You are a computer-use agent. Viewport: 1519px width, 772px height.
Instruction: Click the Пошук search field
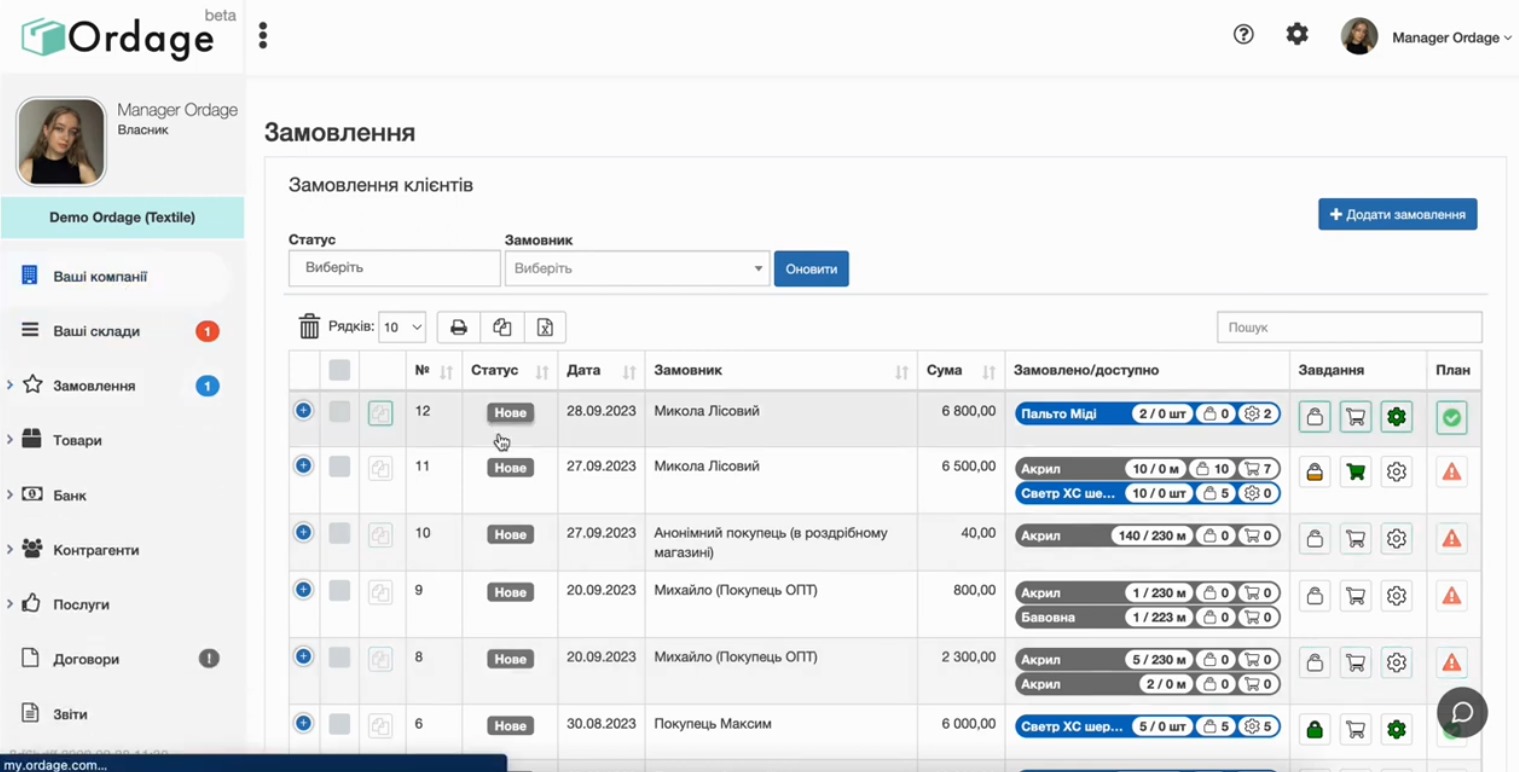point(1348,327)
